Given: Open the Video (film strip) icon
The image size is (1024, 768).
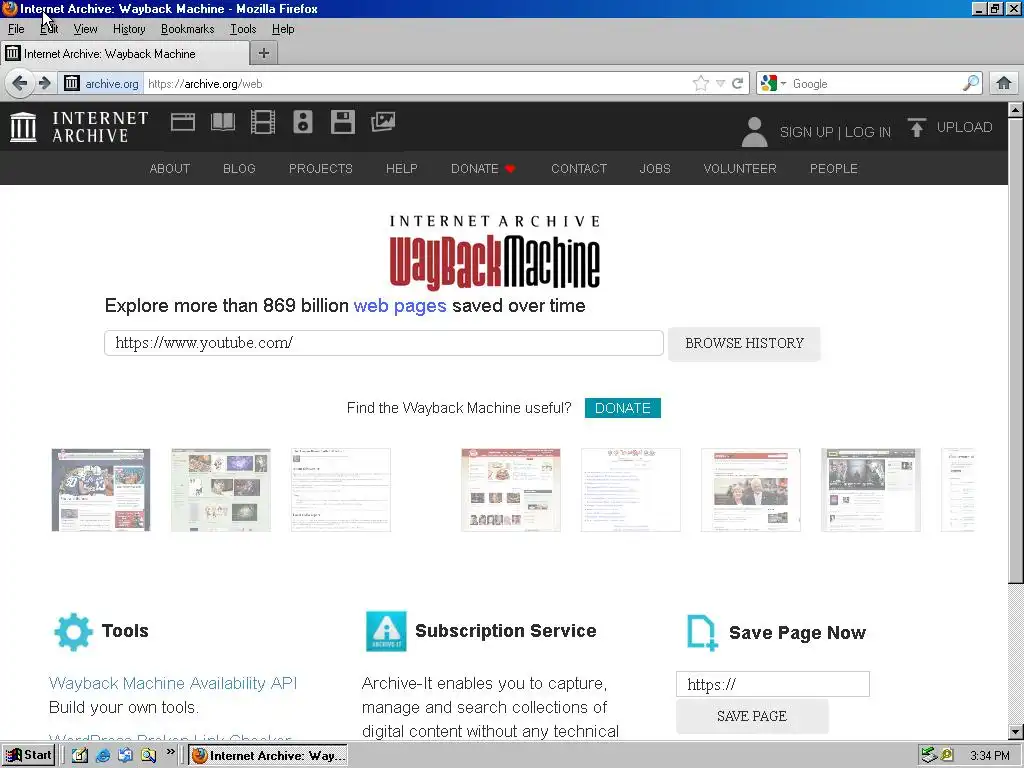Looking at the screenshot, I should [x=263, y=122].
